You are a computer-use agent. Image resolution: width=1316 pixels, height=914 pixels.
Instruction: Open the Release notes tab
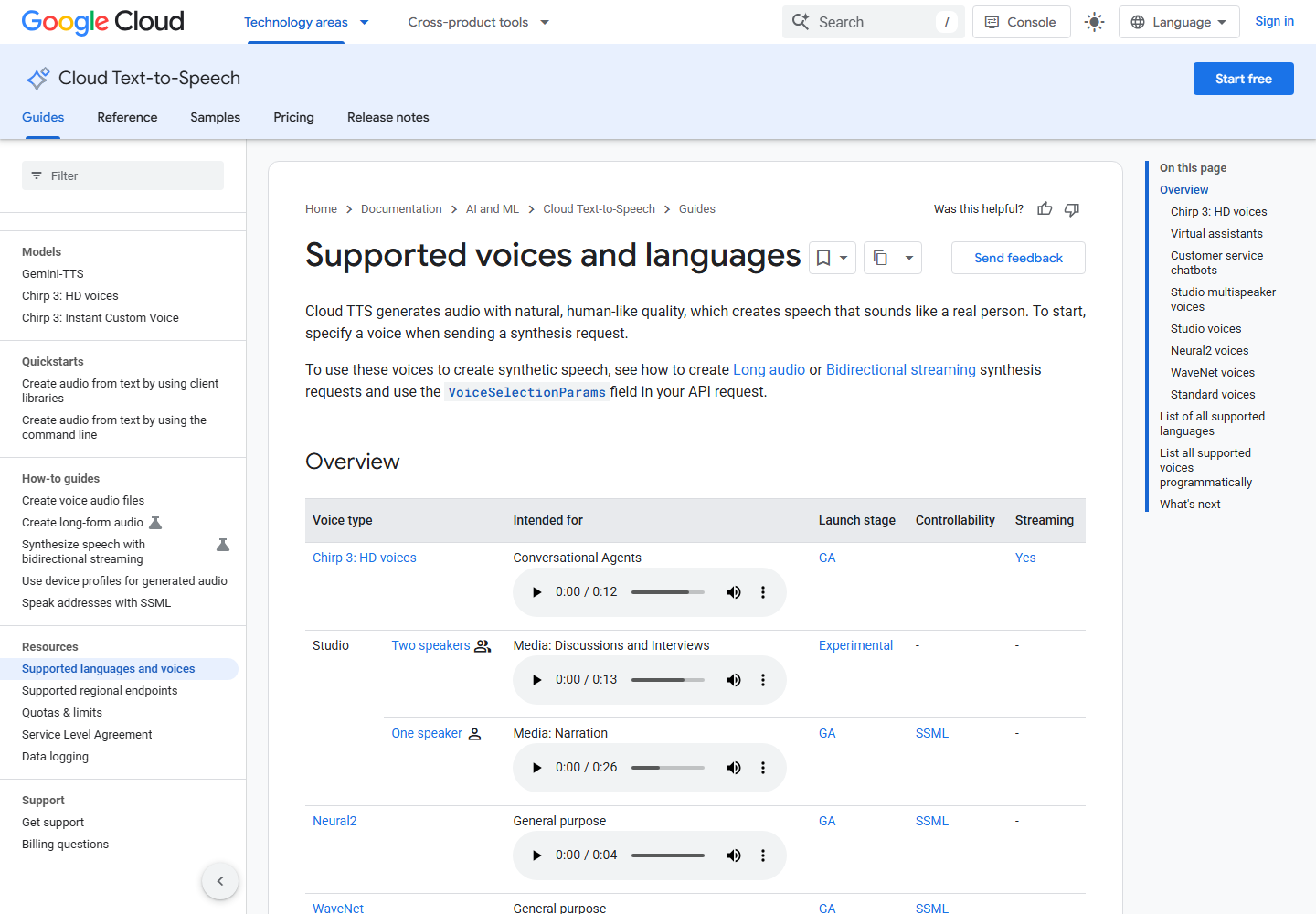point(388,117)
